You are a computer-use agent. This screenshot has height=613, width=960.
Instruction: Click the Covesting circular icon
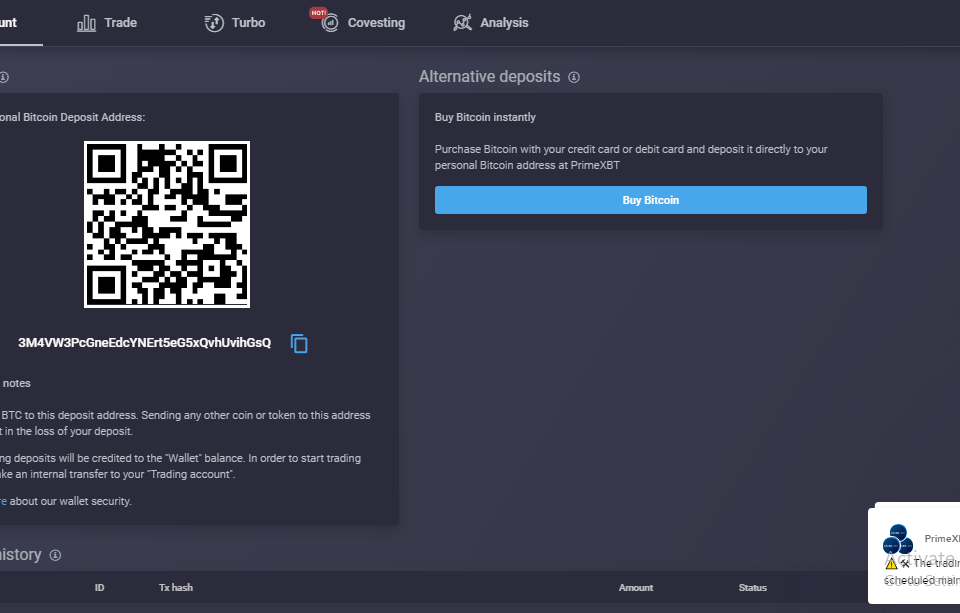tap(330, 24)
